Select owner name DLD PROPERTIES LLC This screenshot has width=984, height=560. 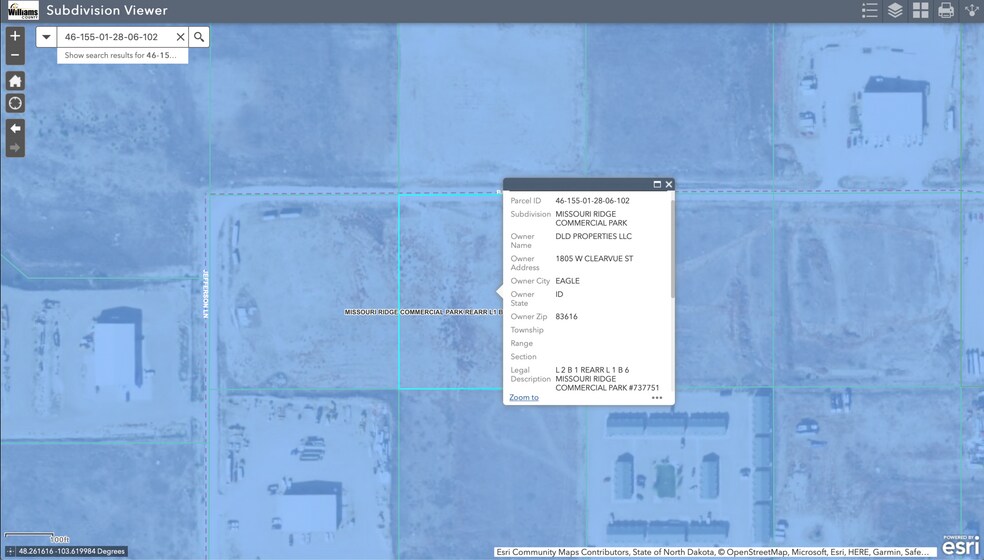(594, 236)
